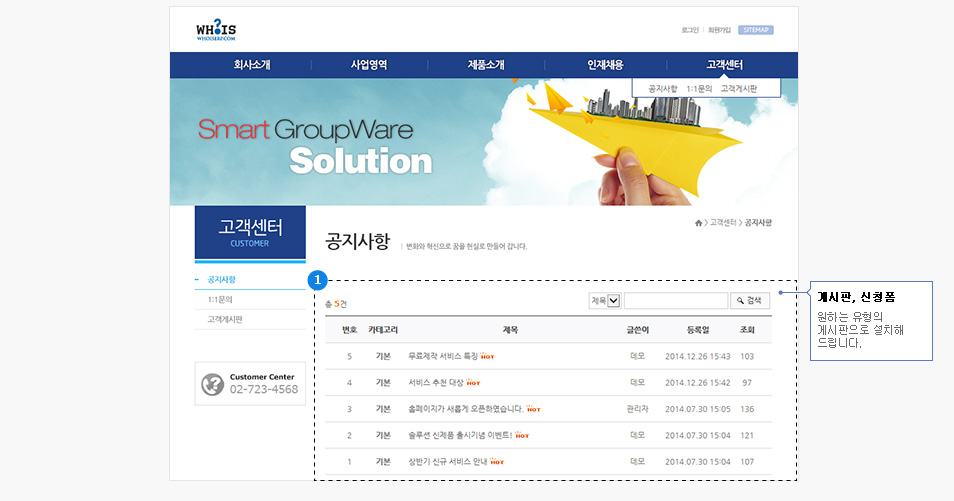The image size is (954, 501).
Task: Click the HOT badge on post 5
Action: [488, 356]
